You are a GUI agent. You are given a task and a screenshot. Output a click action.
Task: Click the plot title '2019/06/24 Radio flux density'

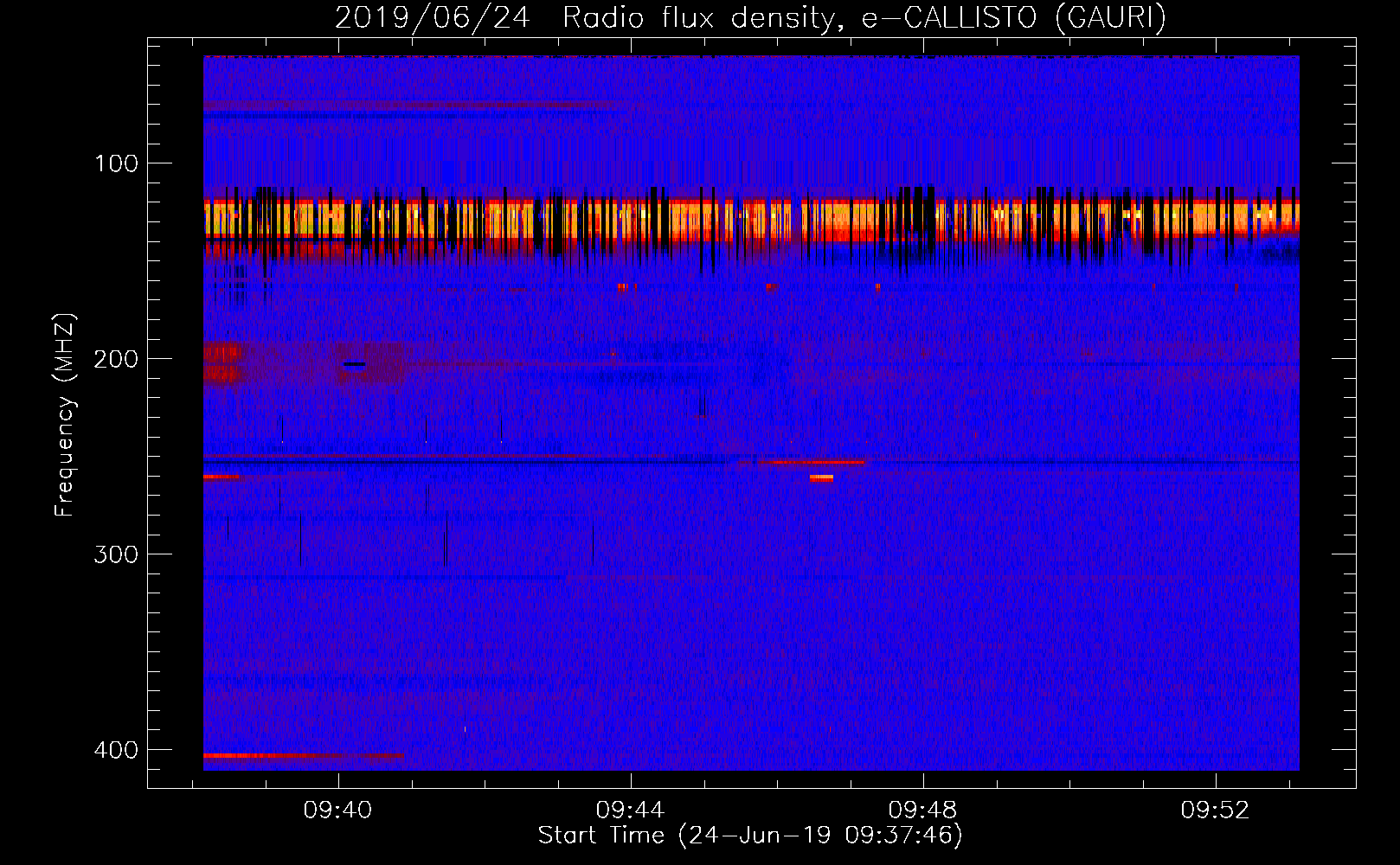tap(750, 17)
